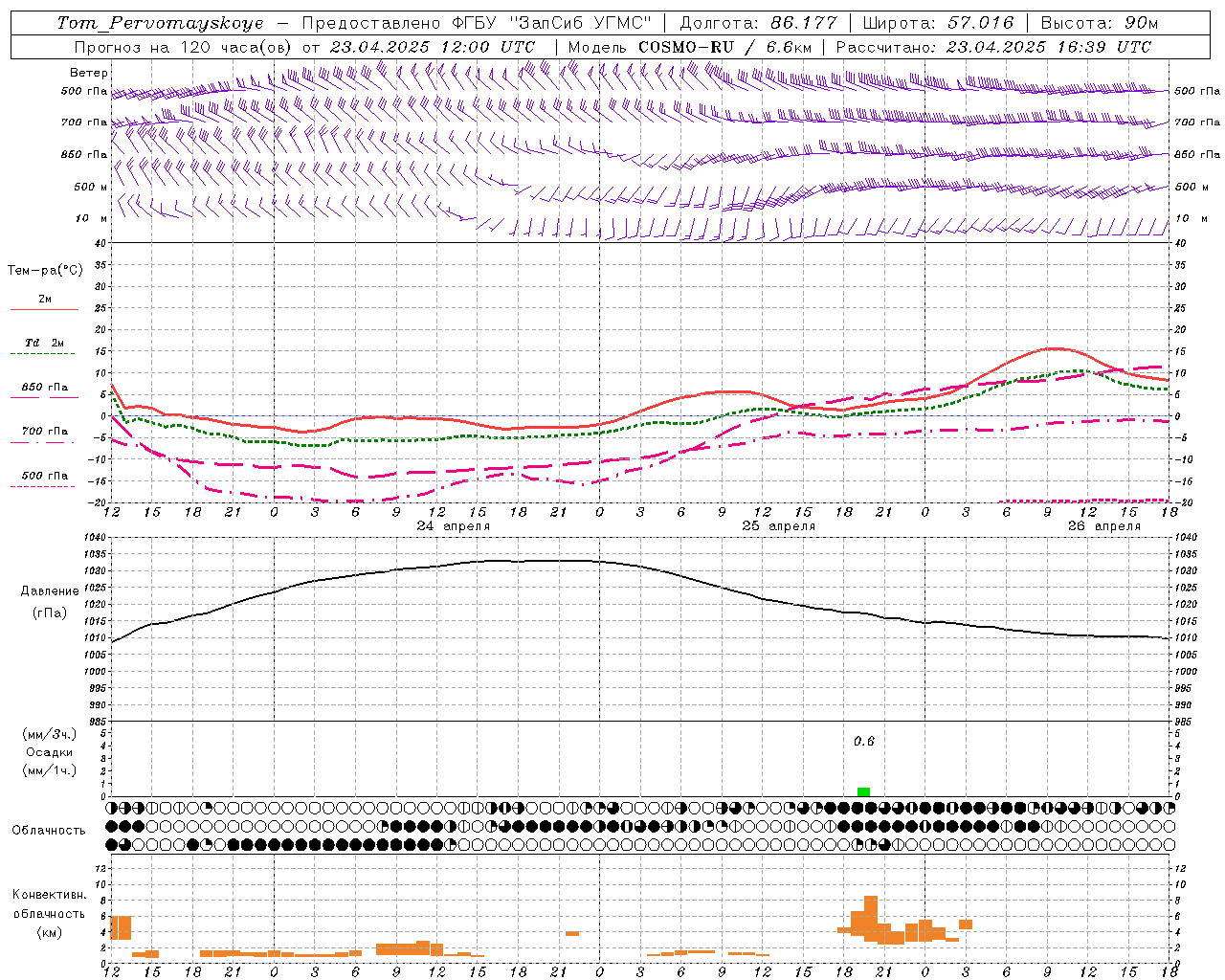Click the Широта: 57.016 latitude value

938,23
